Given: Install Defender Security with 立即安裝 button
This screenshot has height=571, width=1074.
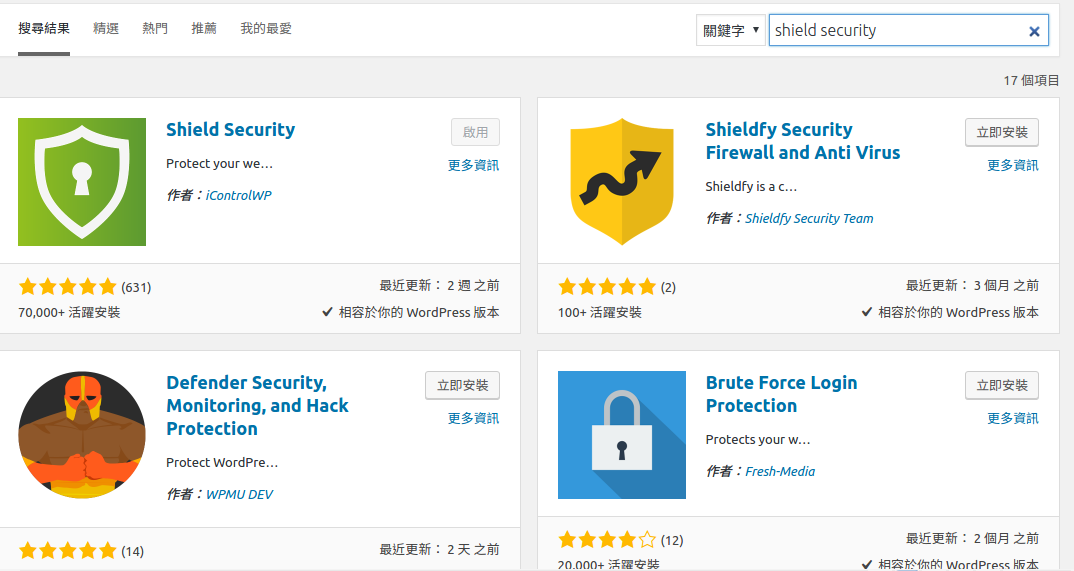Looking at the screenshot, I should click(462, 385).
